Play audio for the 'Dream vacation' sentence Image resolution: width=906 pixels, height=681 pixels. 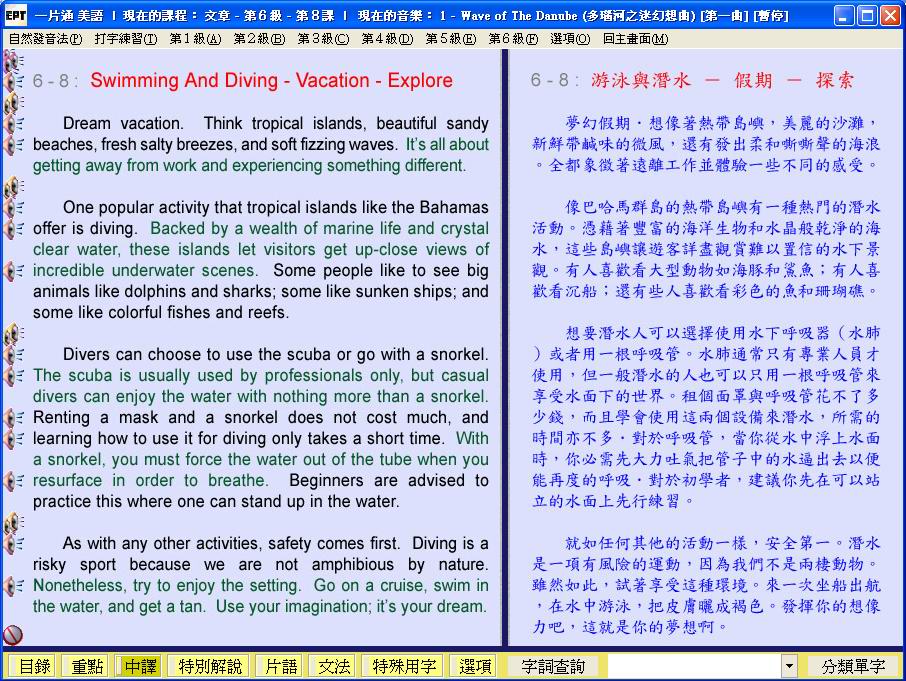(14, 124)
